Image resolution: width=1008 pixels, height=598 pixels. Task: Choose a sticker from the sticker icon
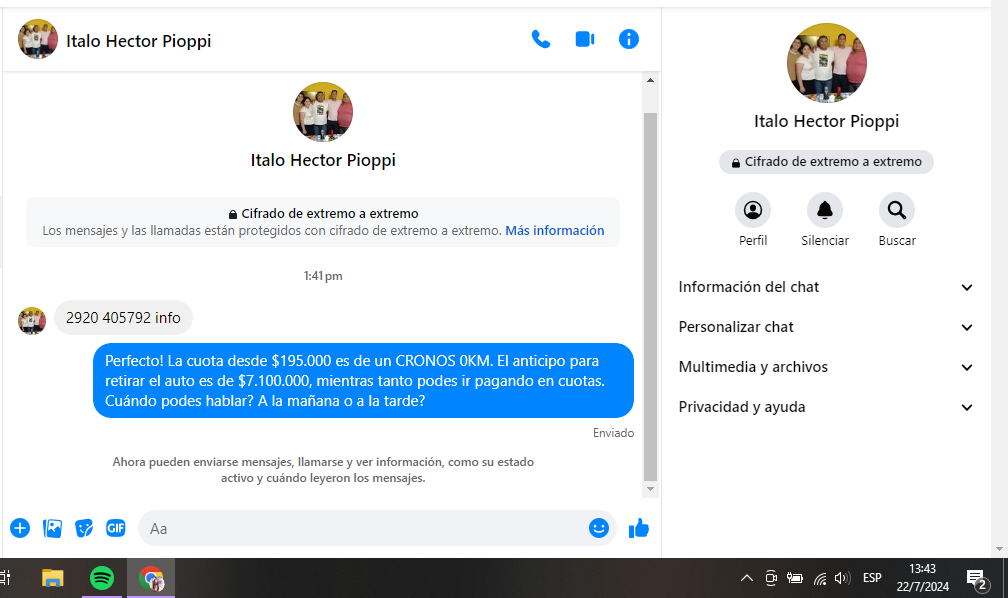[x=85, y=528]
